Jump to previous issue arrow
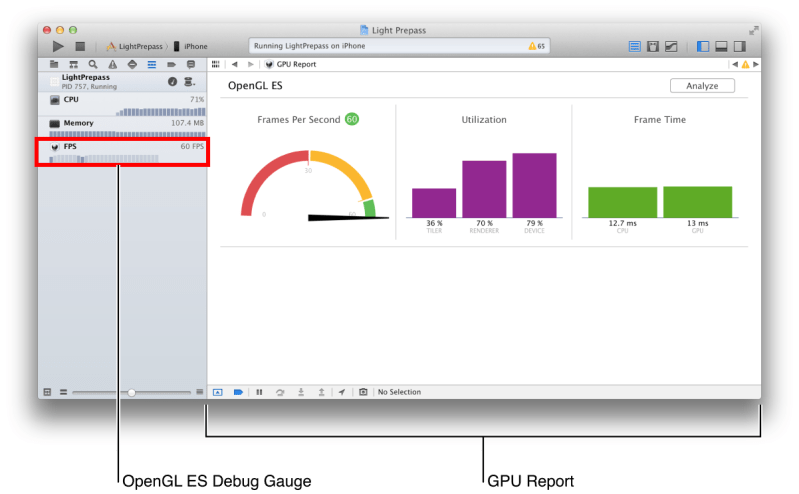Viewport: 799px width, 494px height. coord(735,64)
